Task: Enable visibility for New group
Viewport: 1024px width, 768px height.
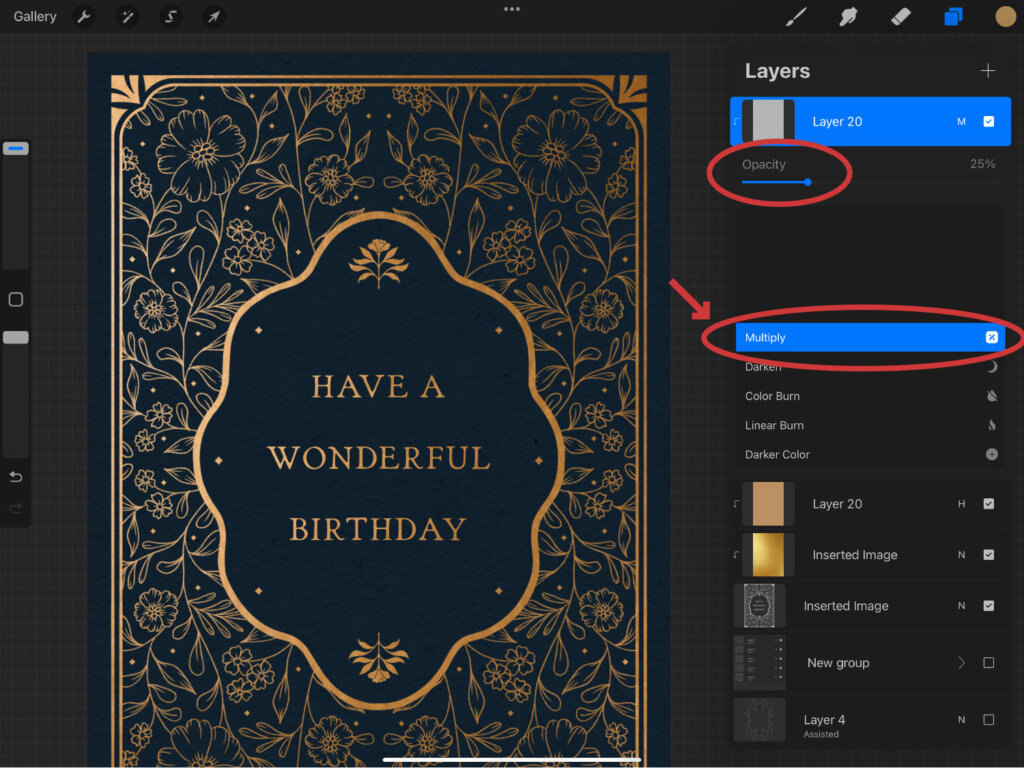Action: click(988, 663)
